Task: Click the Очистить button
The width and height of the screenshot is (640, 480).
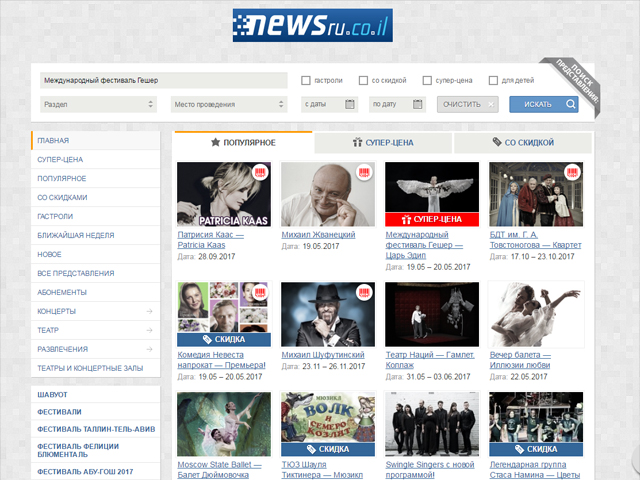Action: [467, 104]
